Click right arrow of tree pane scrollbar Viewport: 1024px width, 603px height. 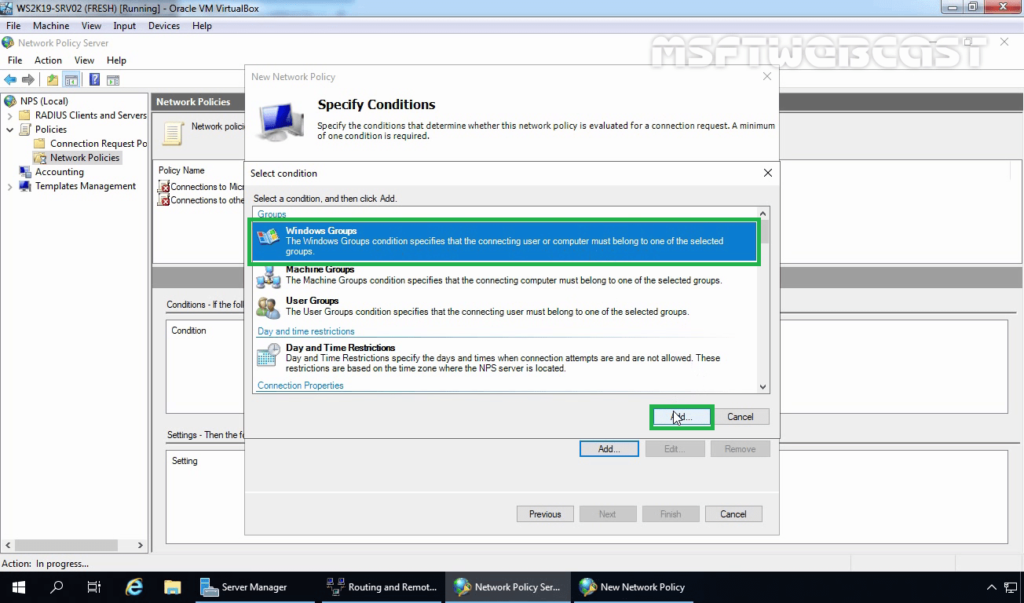pyautogui.click(x=140, y=545)
